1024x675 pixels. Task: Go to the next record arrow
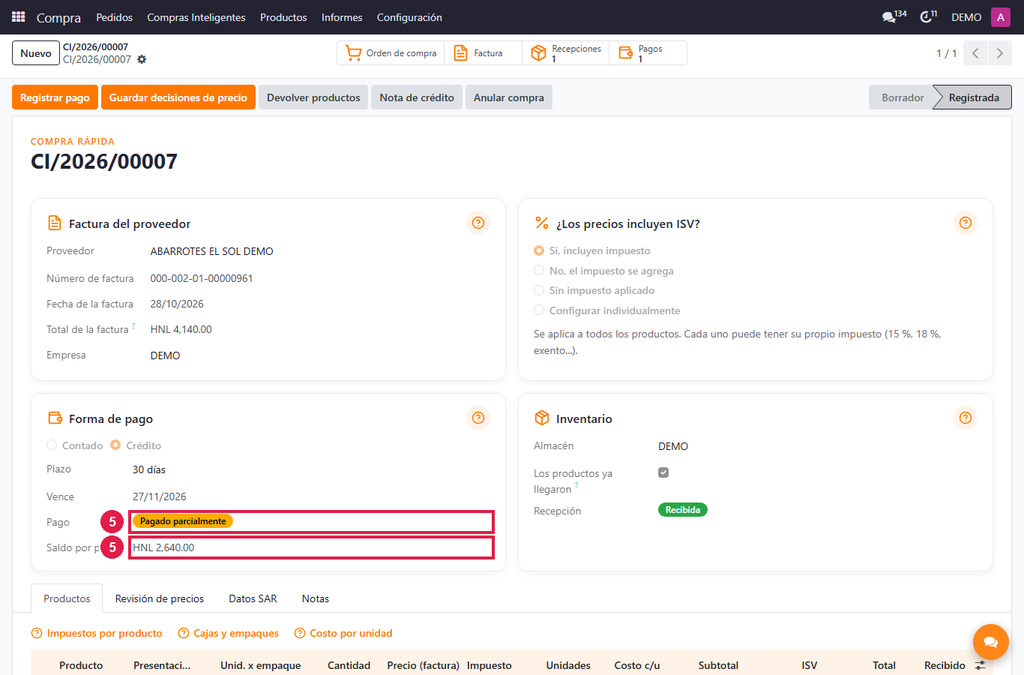click(1000, 54)
